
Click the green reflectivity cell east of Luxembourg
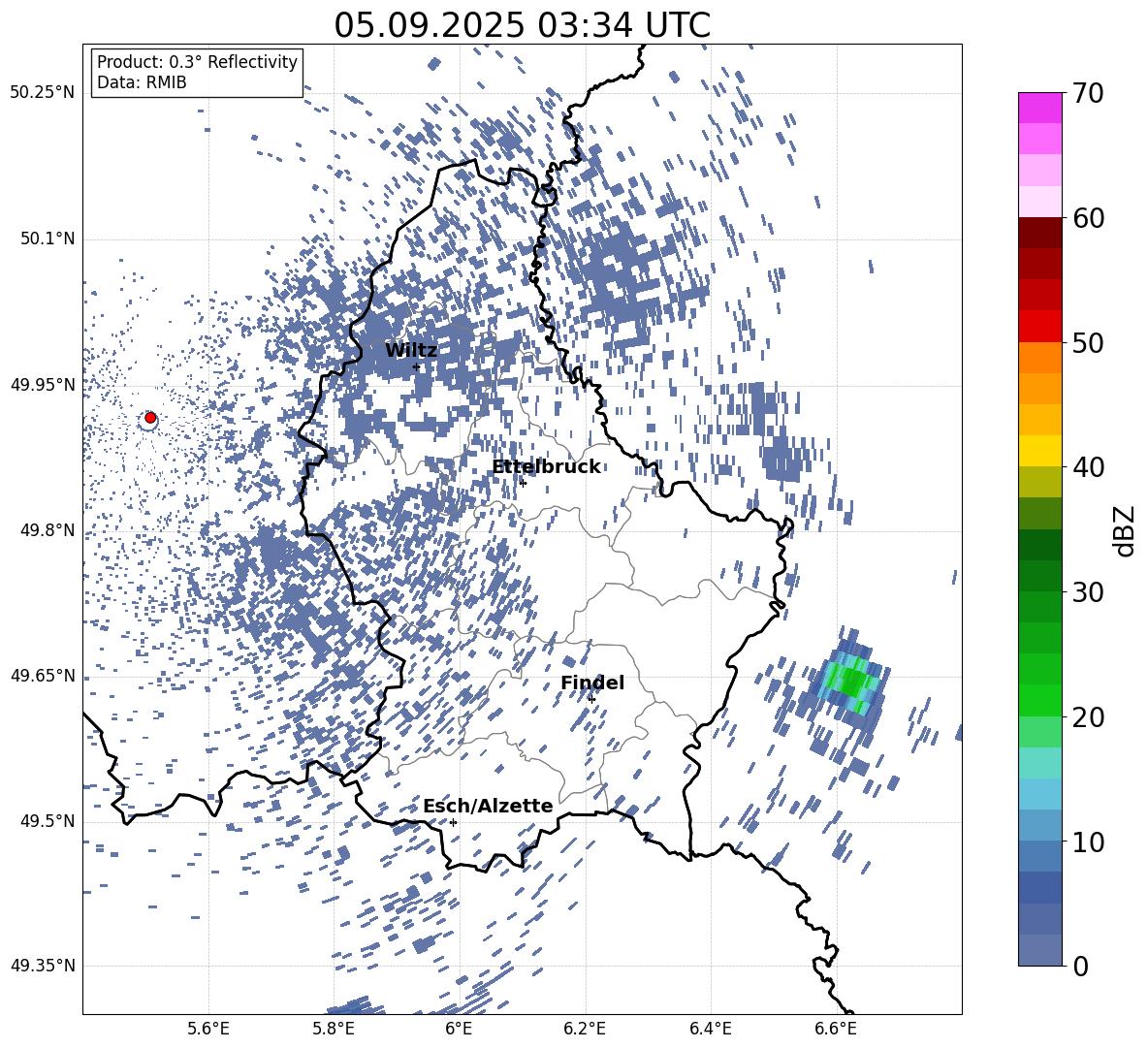852,683
